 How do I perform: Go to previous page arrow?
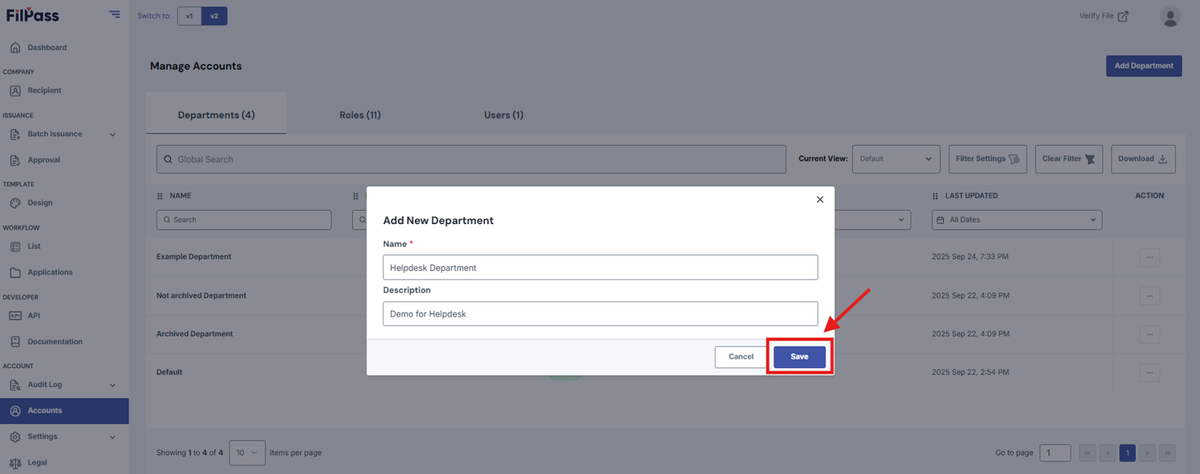point(1108,453)
